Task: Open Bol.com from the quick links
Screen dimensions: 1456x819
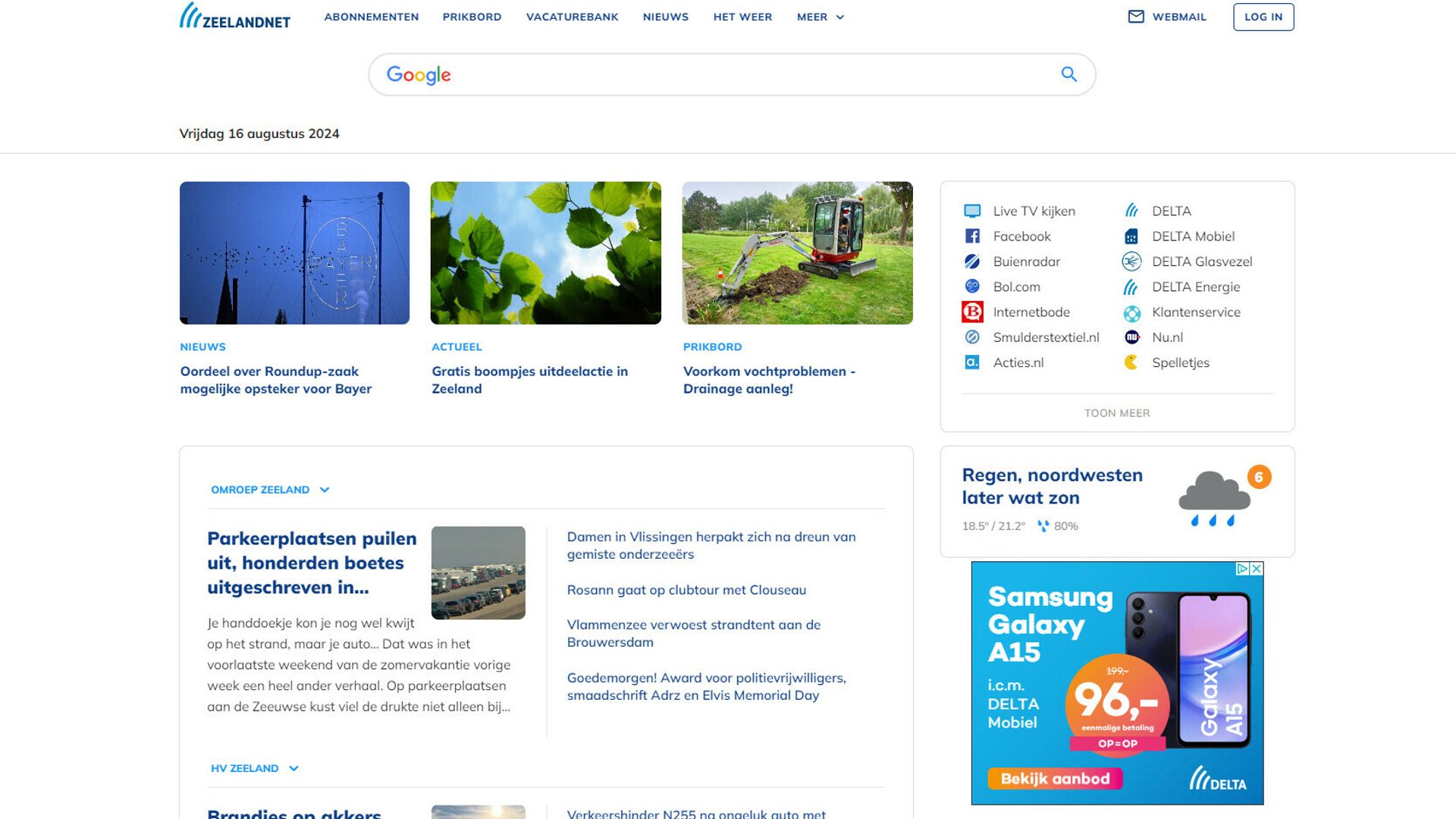Action: 973,287
